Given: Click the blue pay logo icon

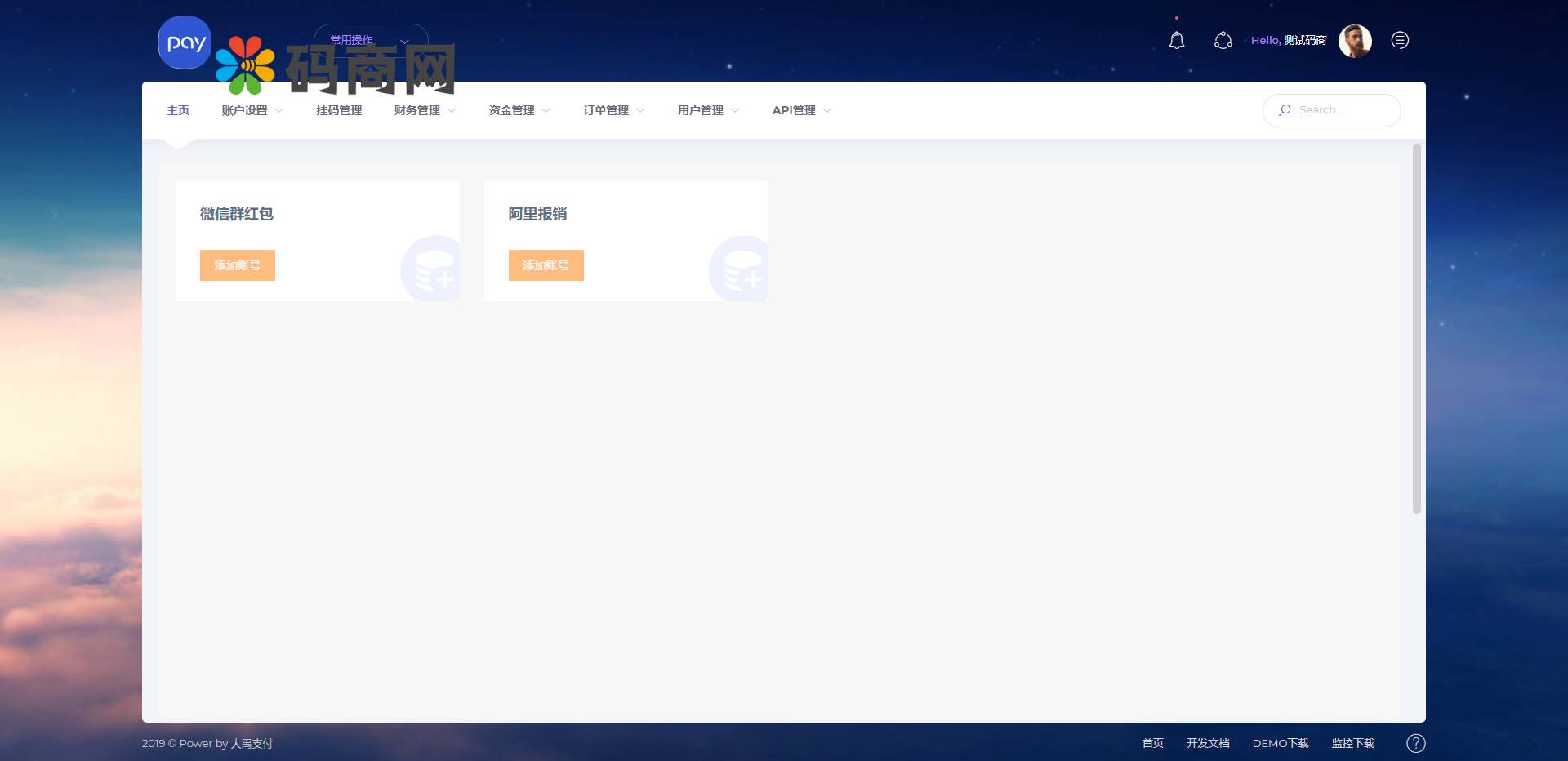Looking at the screenshot, I should (185, 42).
